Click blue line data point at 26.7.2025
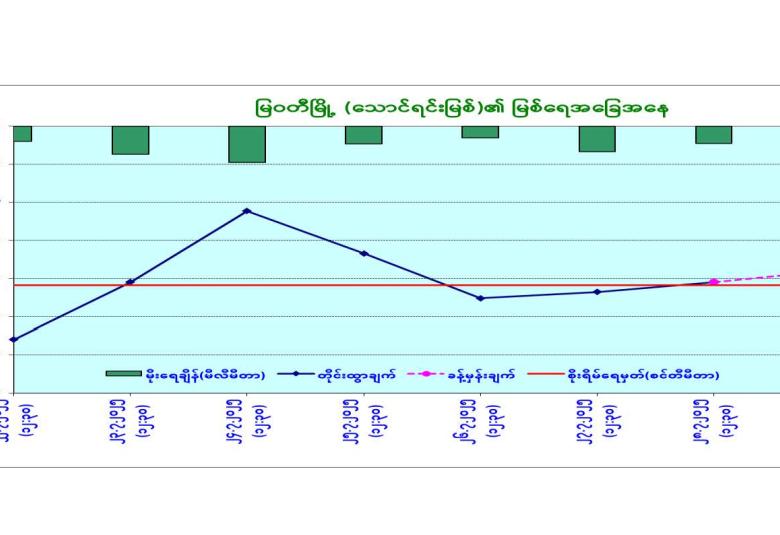 [x=480, y=298]
